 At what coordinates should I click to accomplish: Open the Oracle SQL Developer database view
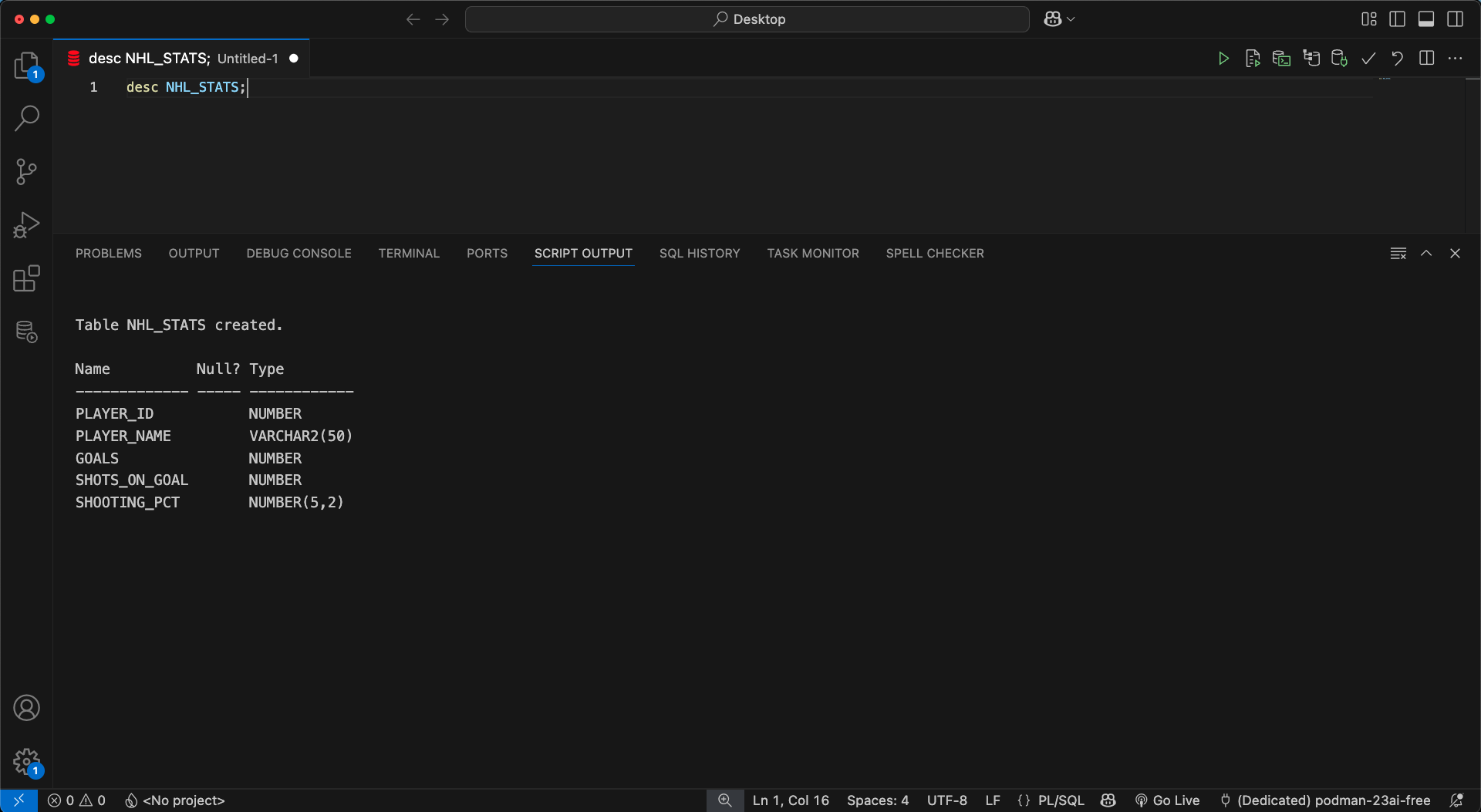27,332
